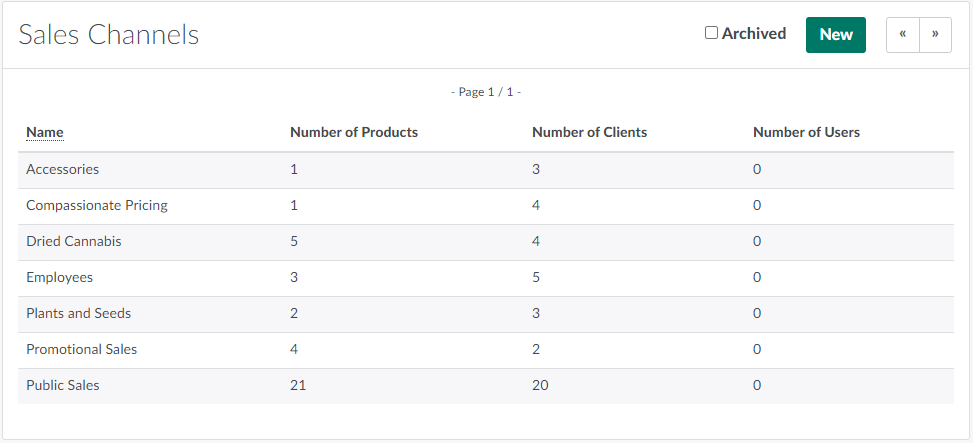Enable the Archived checkbox

coord(711,33)
